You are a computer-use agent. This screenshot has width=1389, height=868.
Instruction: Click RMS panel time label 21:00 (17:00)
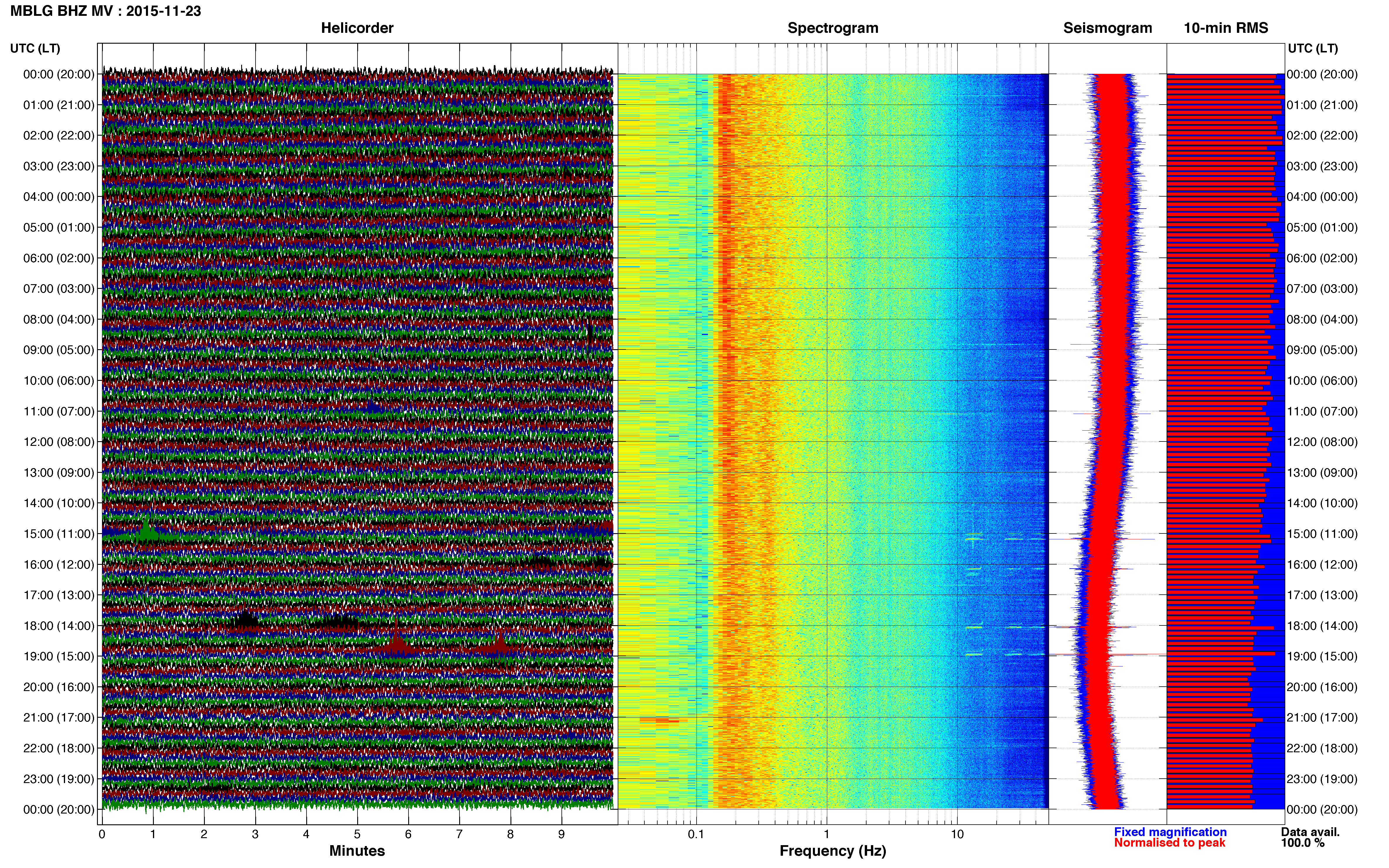tap(1322, 718)
